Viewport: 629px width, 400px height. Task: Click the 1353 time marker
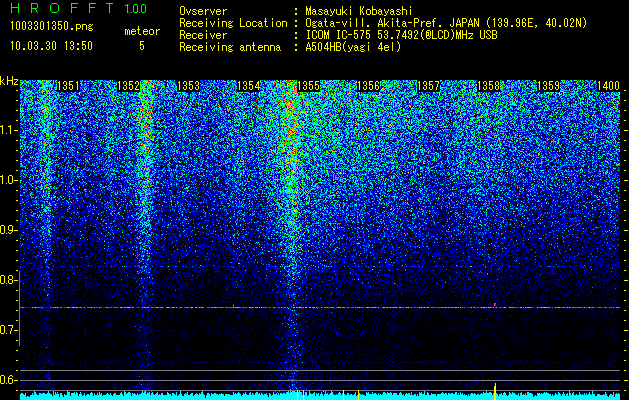click(x=188, y=86)
